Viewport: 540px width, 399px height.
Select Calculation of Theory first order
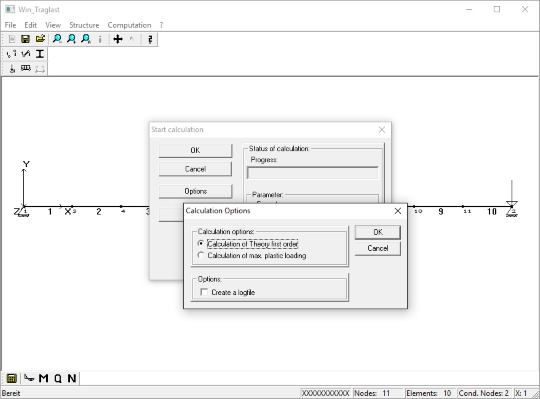click(248, 244)
